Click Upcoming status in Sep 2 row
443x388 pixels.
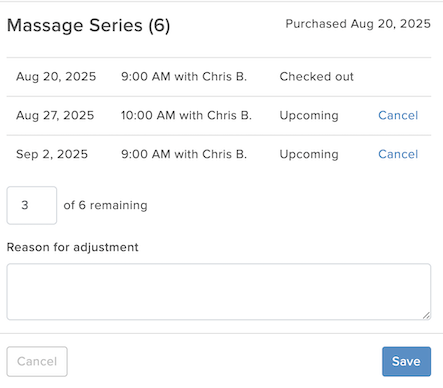[309, 155]
